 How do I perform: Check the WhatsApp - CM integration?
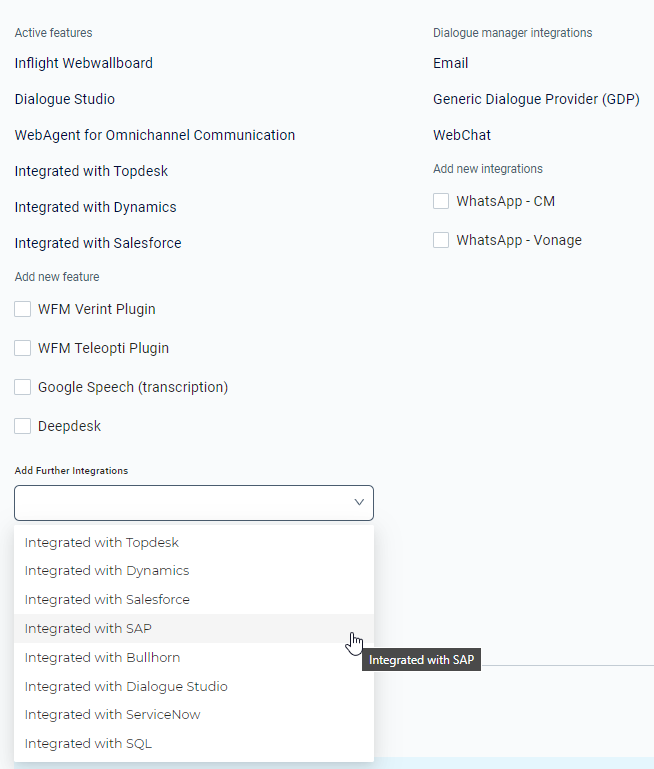pos(441,201)
